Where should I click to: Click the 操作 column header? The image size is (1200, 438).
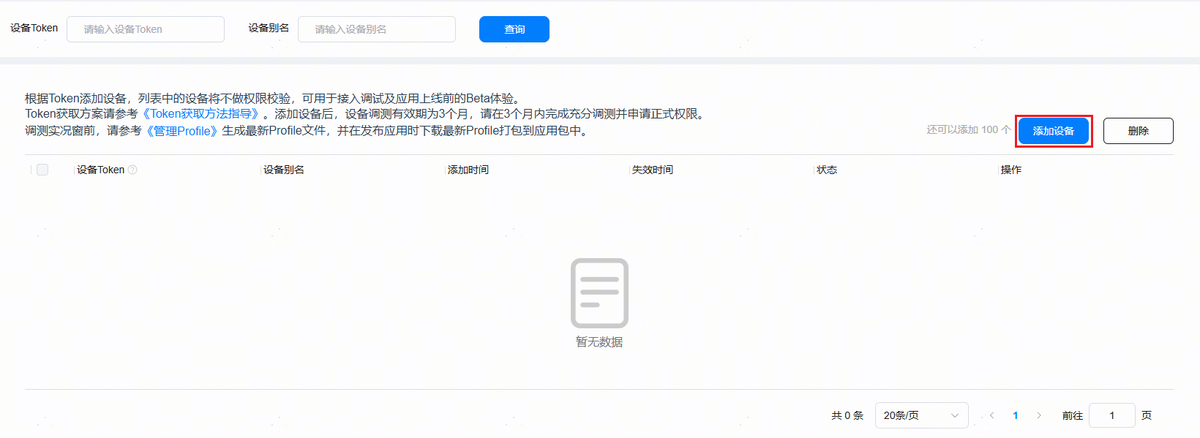tap(1011, 170)
